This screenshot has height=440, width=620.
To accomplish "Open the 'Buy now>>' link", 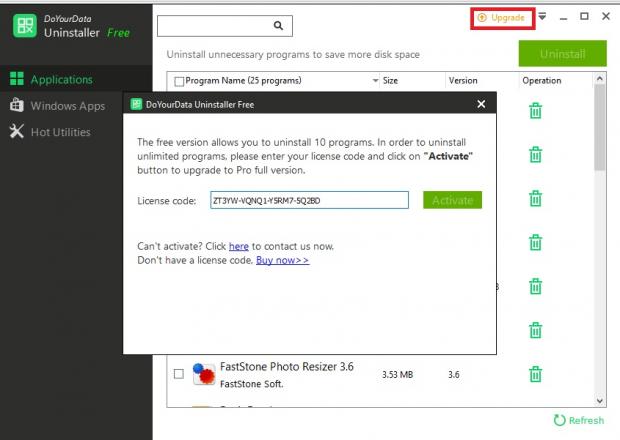I will coord(282,260).
